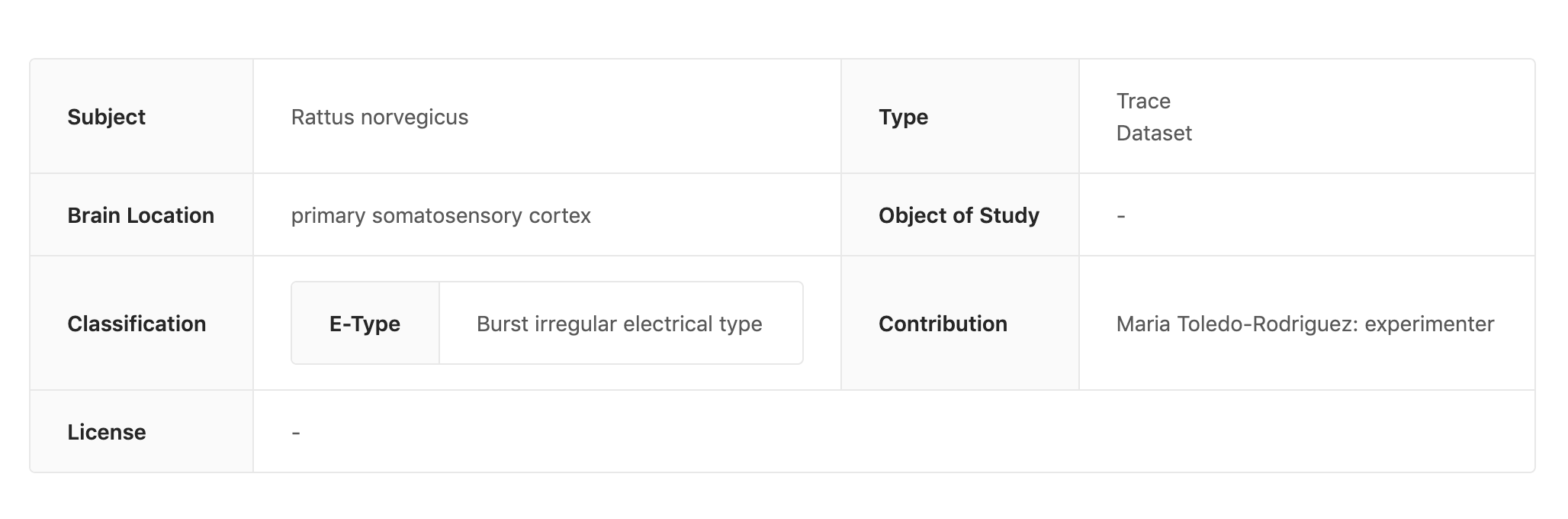This screenshot has width=1568, height=519.
Task: Select the Subject label cell
Action: (x=142, y=117)
